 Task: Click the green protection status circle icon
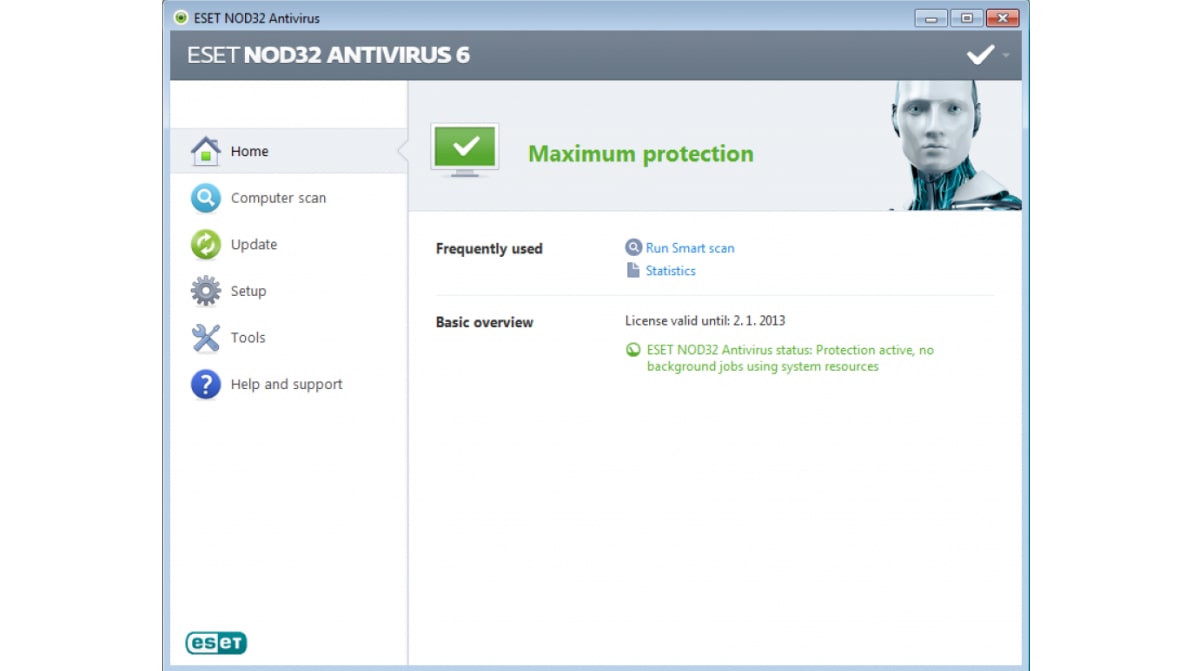click(x=632, y=350)
